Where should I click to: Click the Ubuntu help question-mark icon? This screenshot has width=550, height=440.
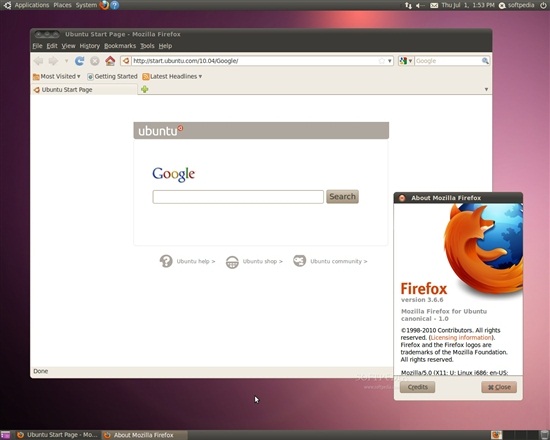[x=166, y=261]
